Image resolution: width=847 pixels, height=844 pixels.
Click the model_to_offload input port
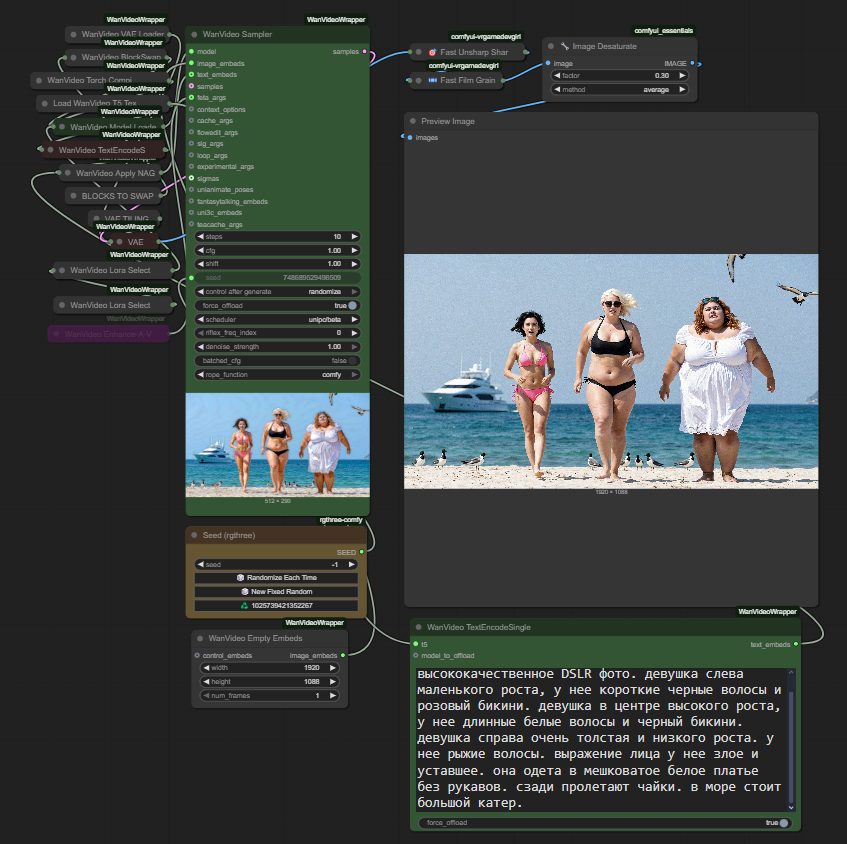tap(415, 655)
